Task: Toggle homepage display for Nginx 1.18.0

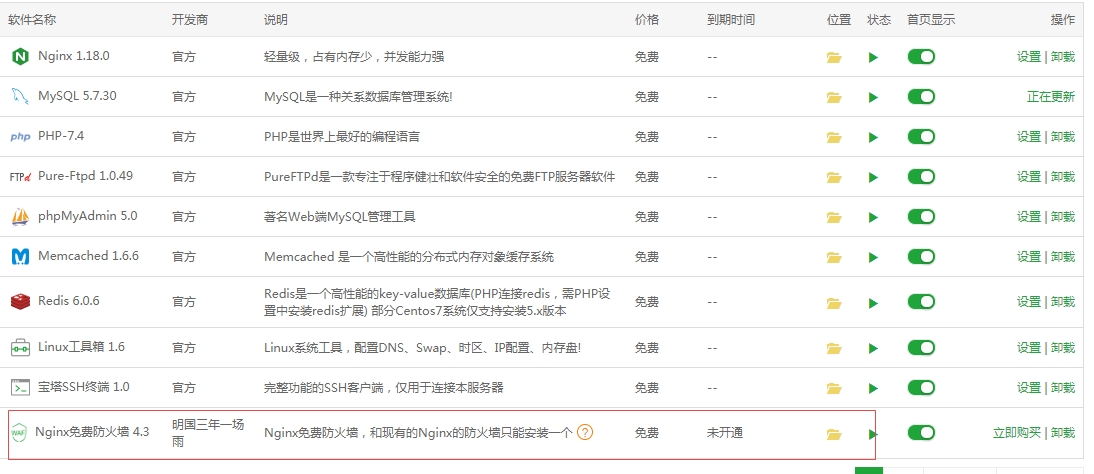Action: click(921, 57)
